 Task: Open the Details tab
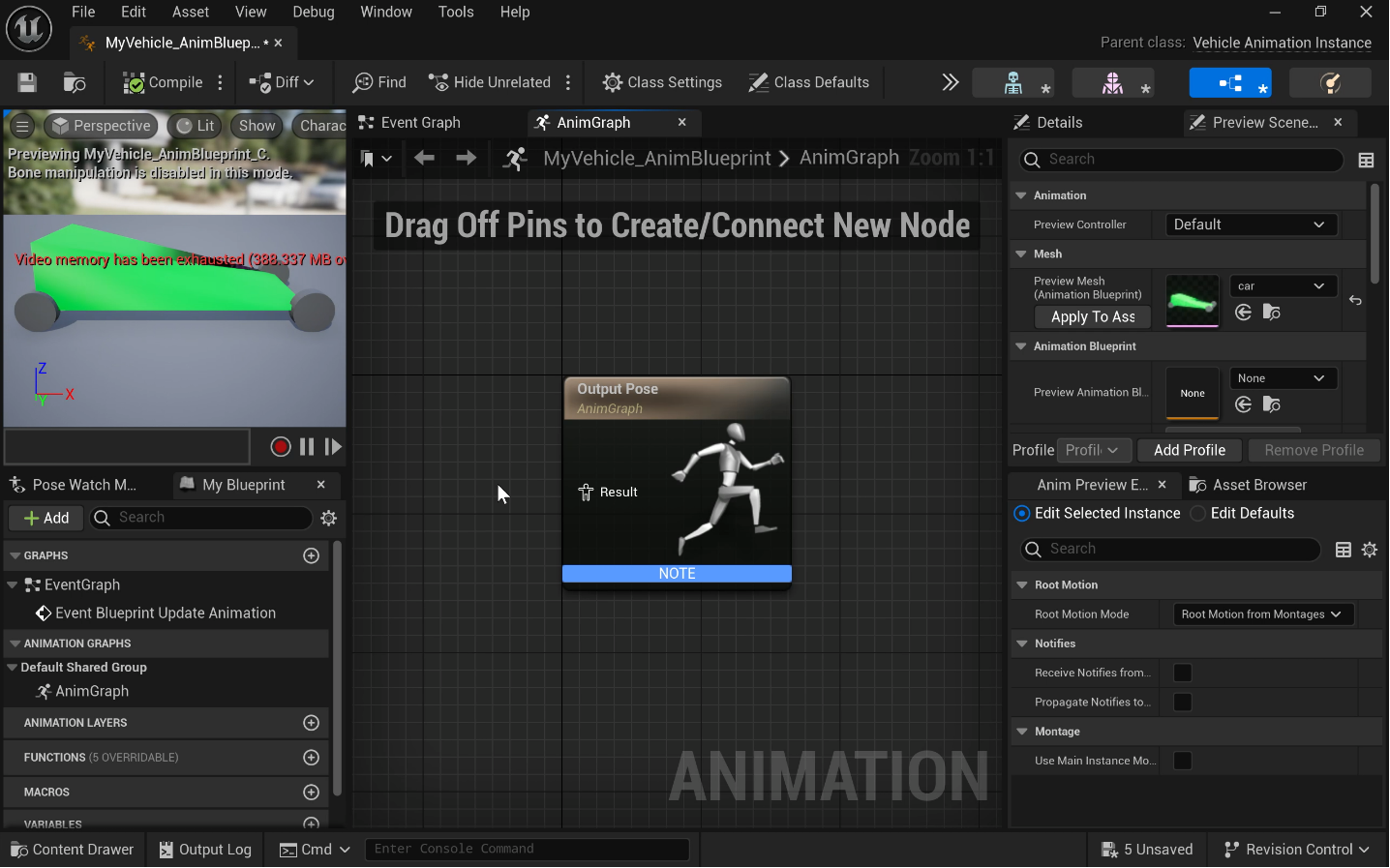1048,123
